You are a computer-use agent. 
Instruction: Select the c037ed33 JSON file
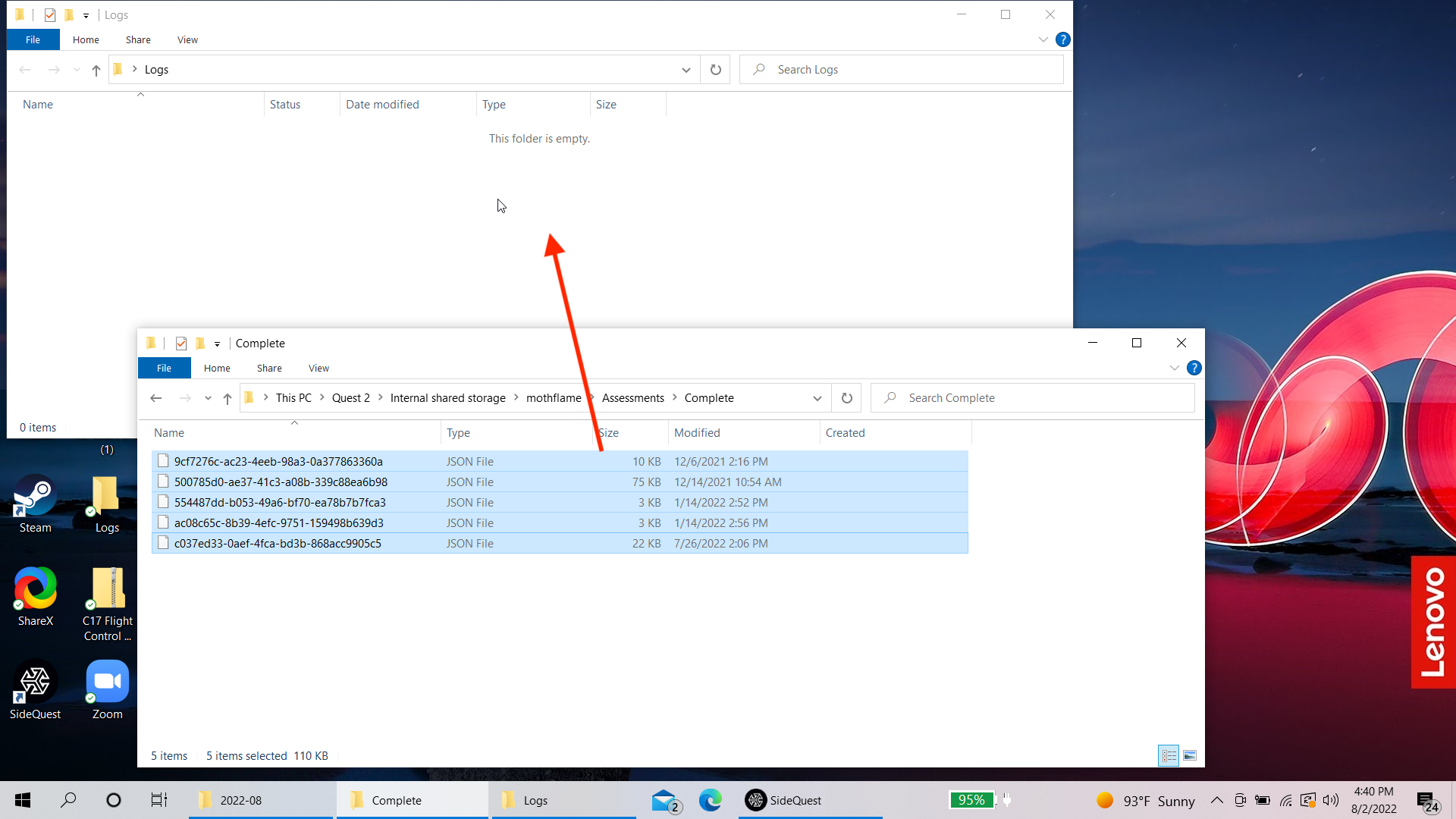coord(278,544)
